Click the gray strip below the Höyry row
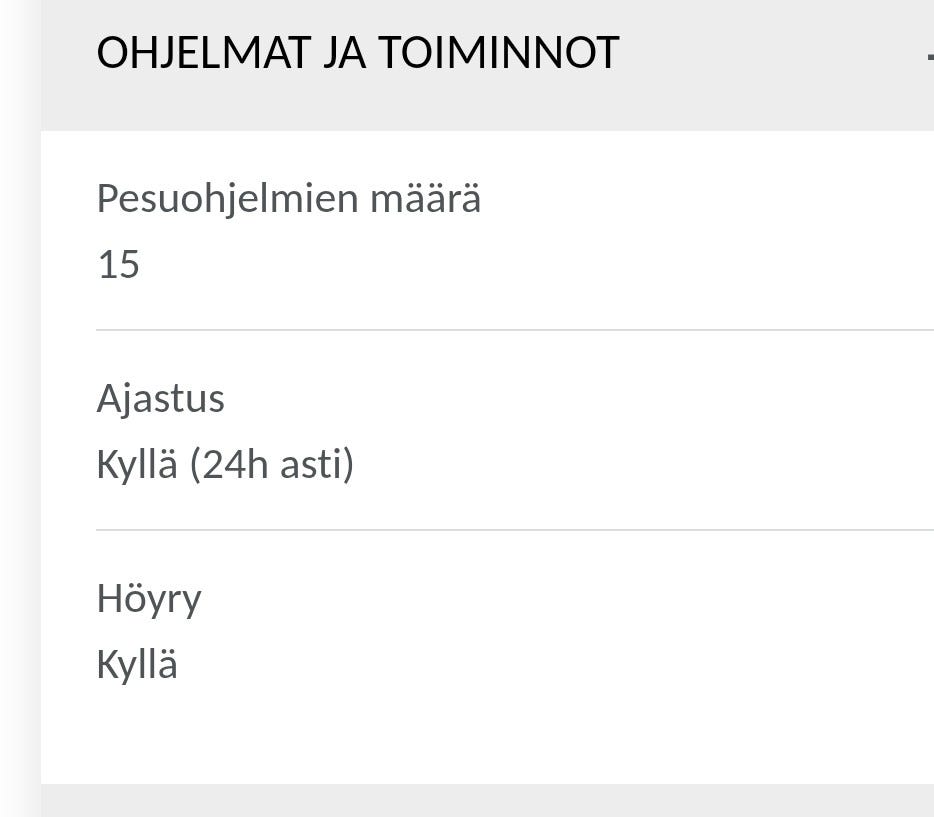Viewport: 934px width, 817px height. [x=487, y=801]
